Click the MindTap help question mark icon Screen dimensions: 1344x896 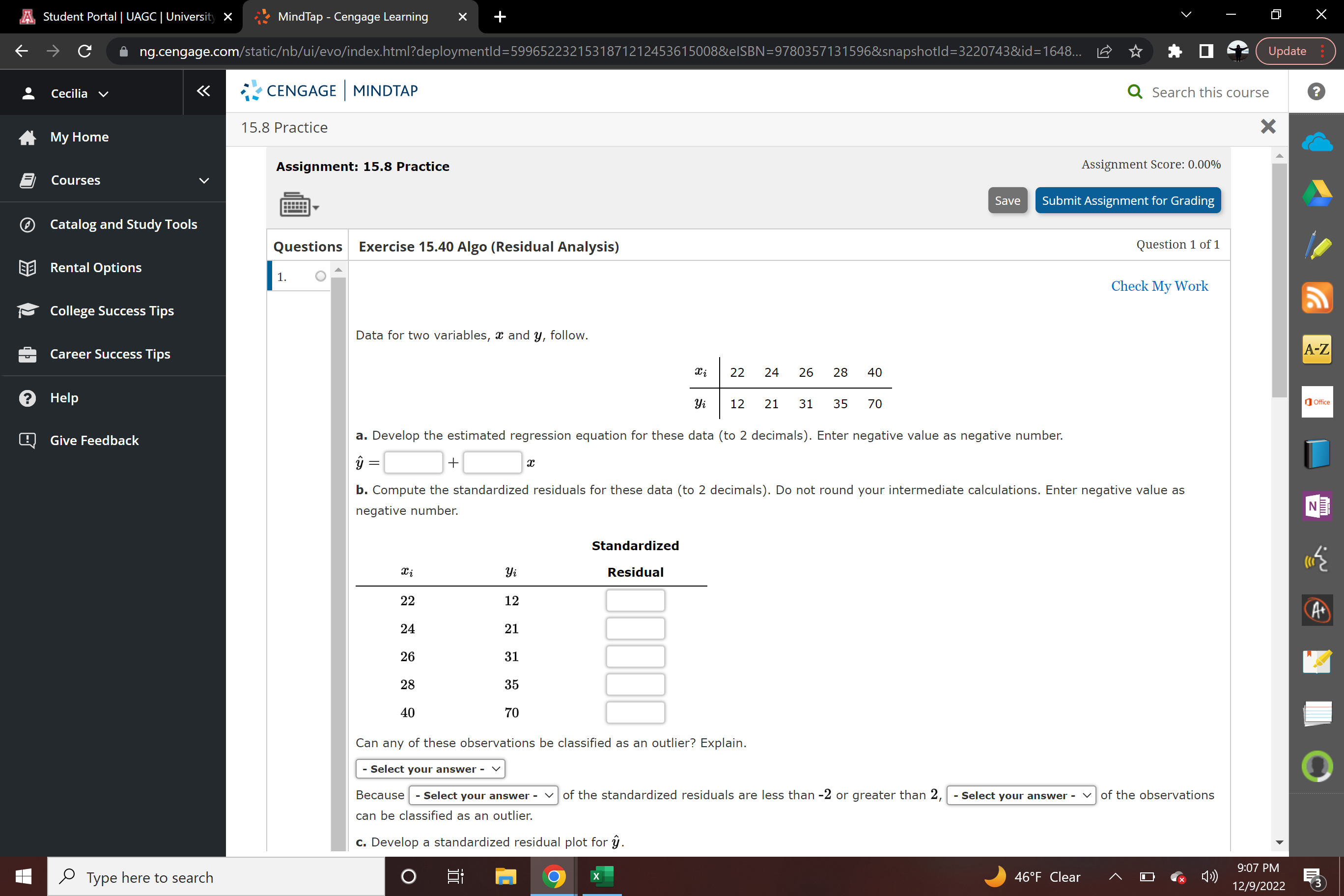[1316, 91]
